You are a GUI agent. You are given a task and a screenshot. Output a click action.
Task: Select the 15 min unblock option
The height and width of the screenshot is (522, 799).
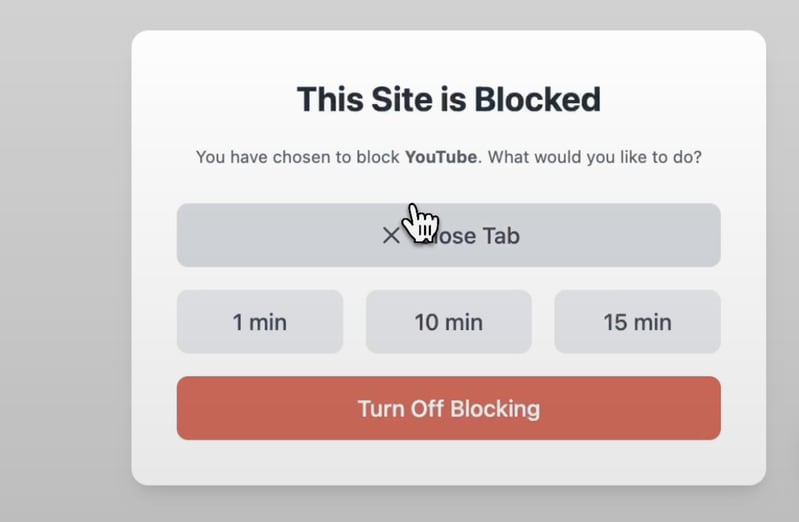coord(637,322)
